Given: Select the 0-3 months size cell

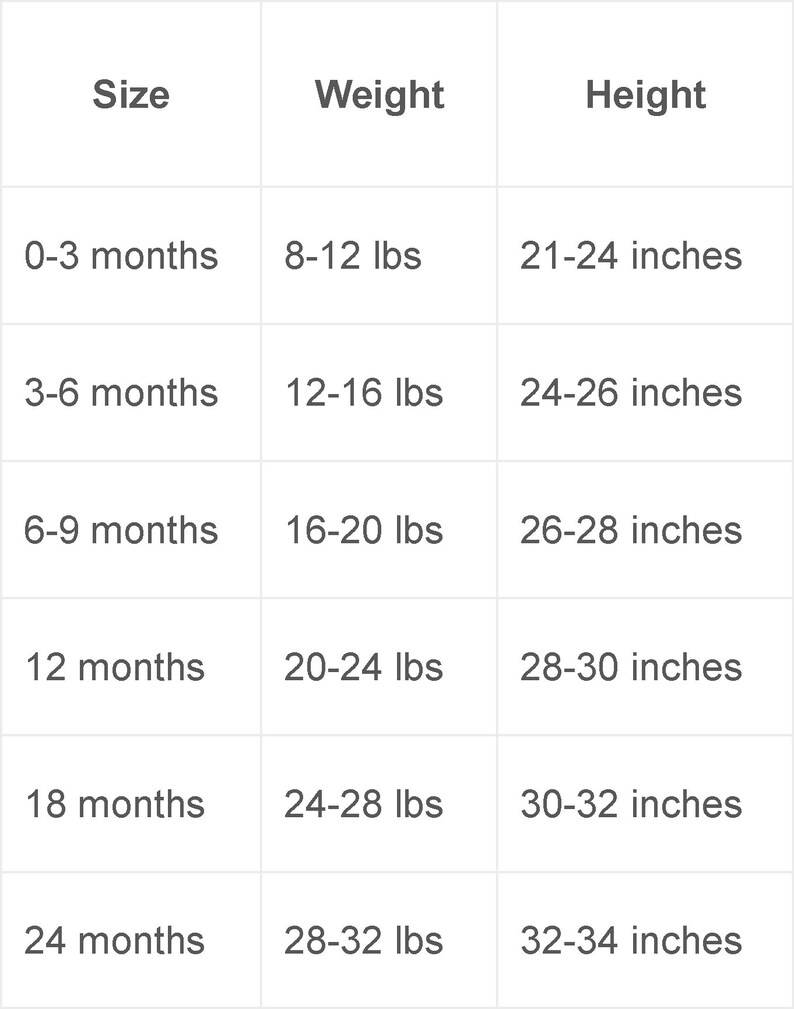Looking at the screenshot, I should [x=131, y=256].
